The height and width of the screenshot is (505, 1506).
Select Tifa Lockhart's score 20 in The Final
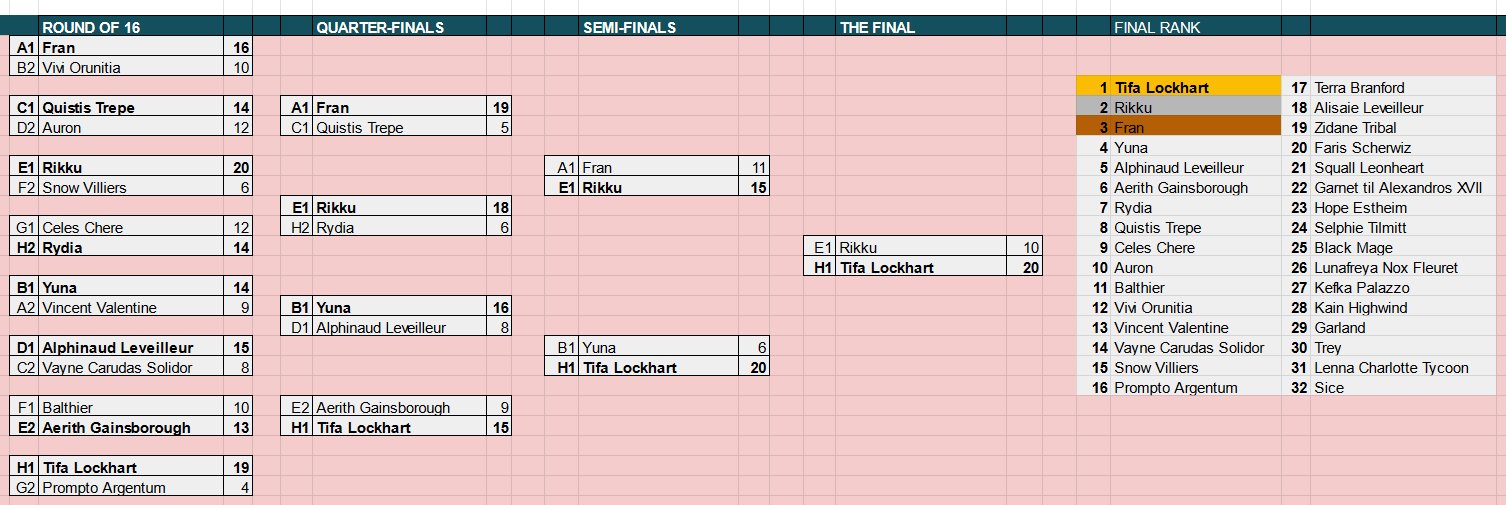pos(1026,267)
